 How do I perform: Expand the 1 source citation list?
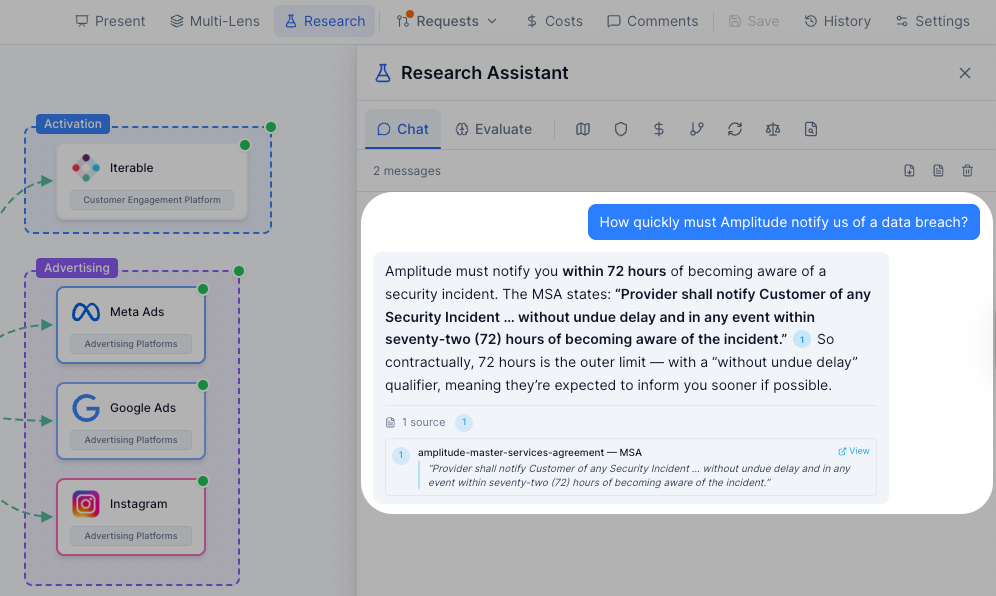[421, 422]
